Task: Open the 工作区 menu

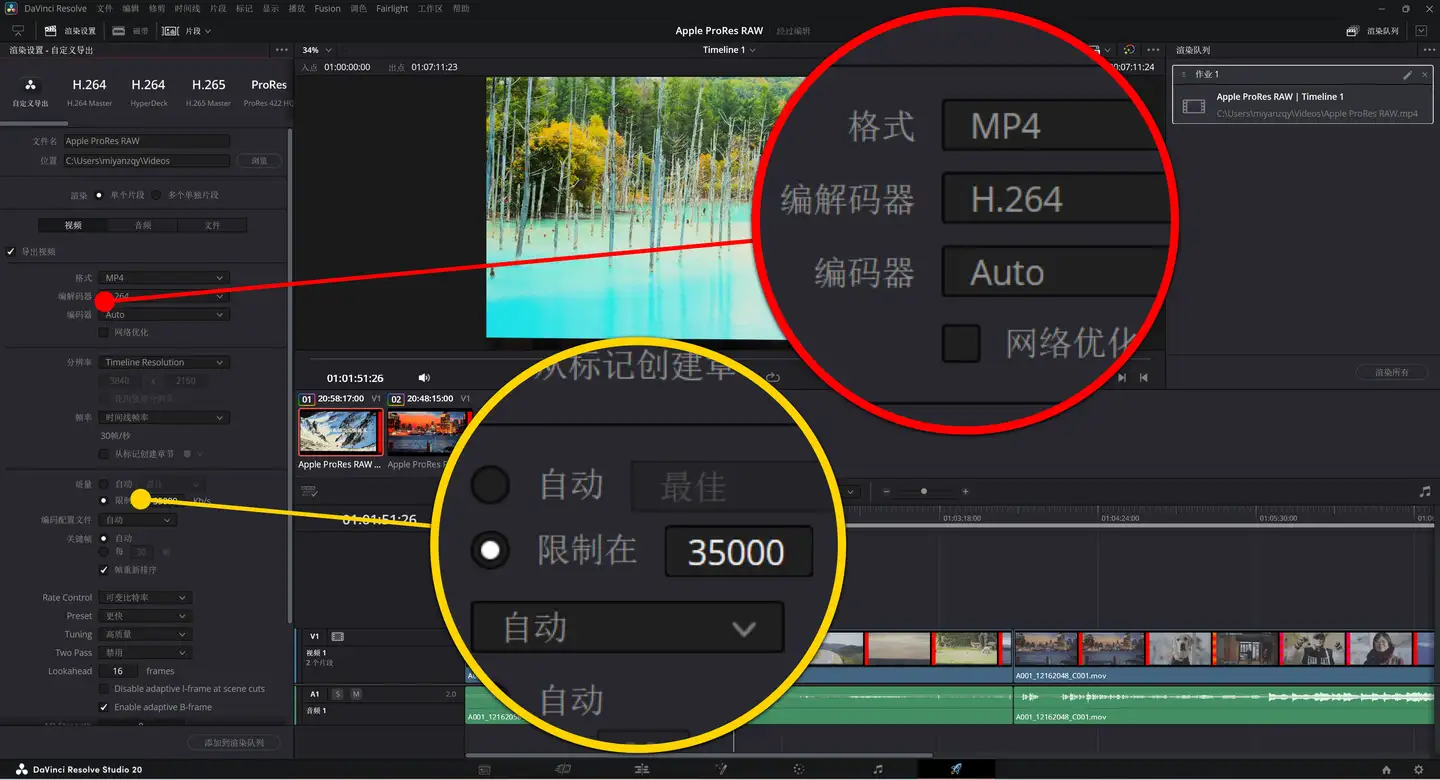Action: pos(430,8)
